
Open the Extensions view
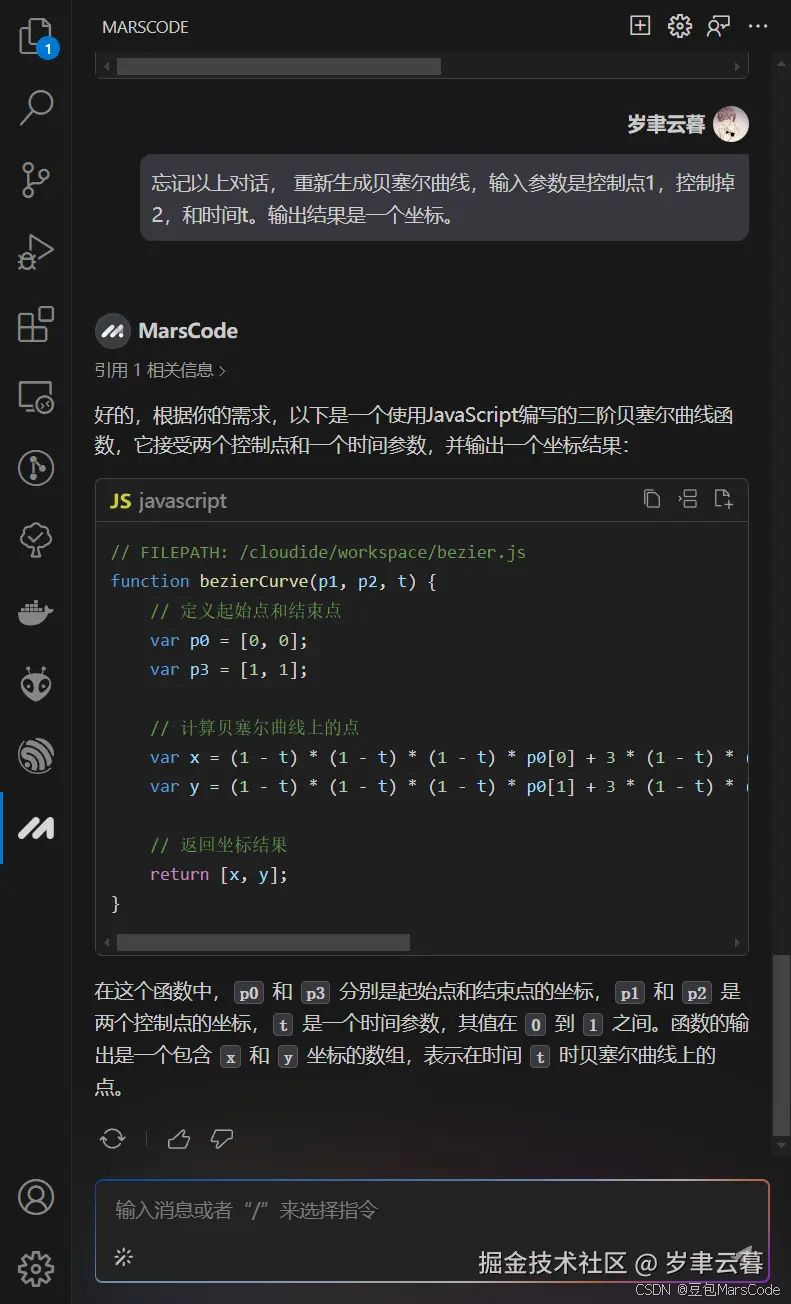pyautogui.click(x=36, y=325)
